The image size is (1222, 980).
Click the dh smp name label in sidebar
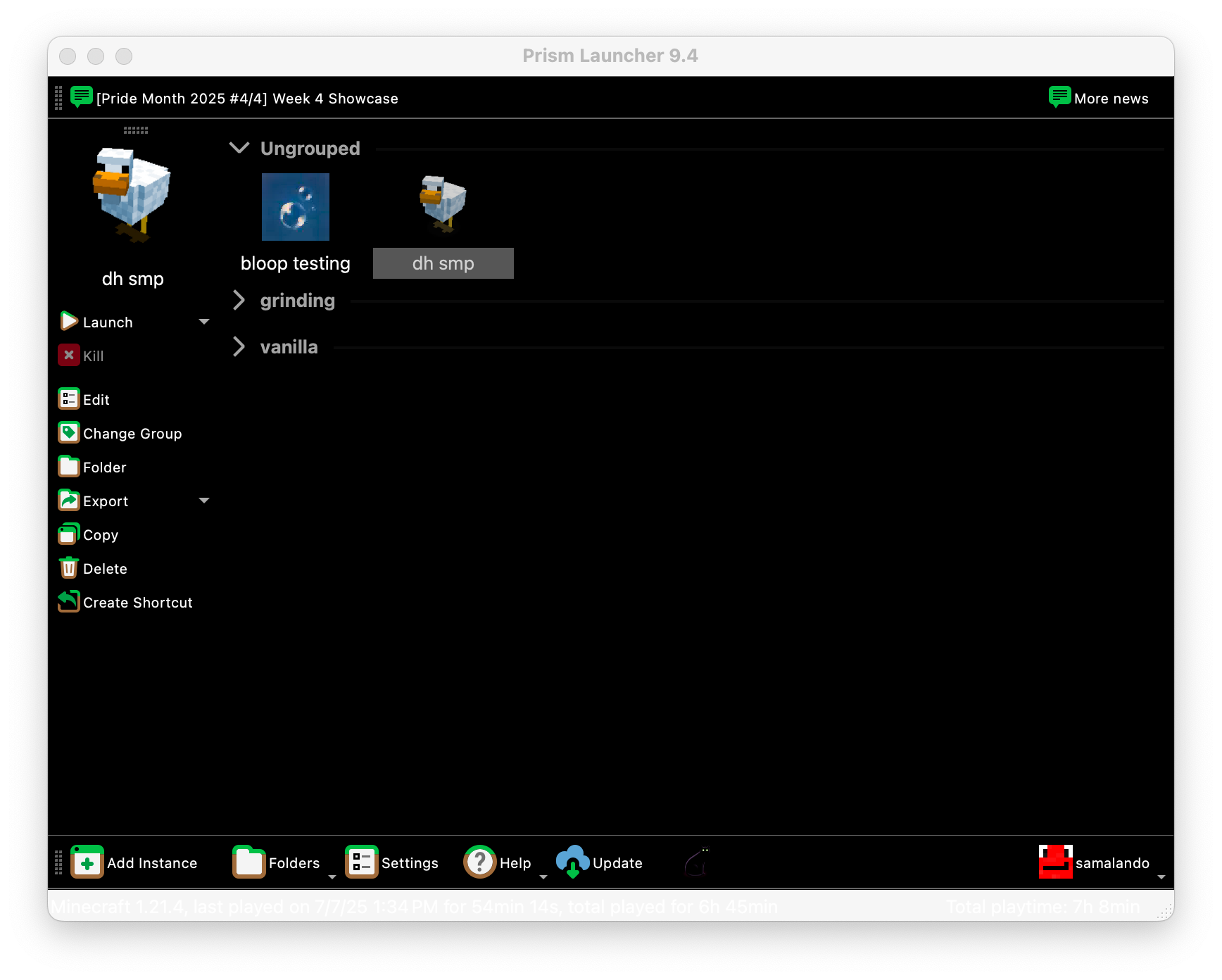[133, 279]
